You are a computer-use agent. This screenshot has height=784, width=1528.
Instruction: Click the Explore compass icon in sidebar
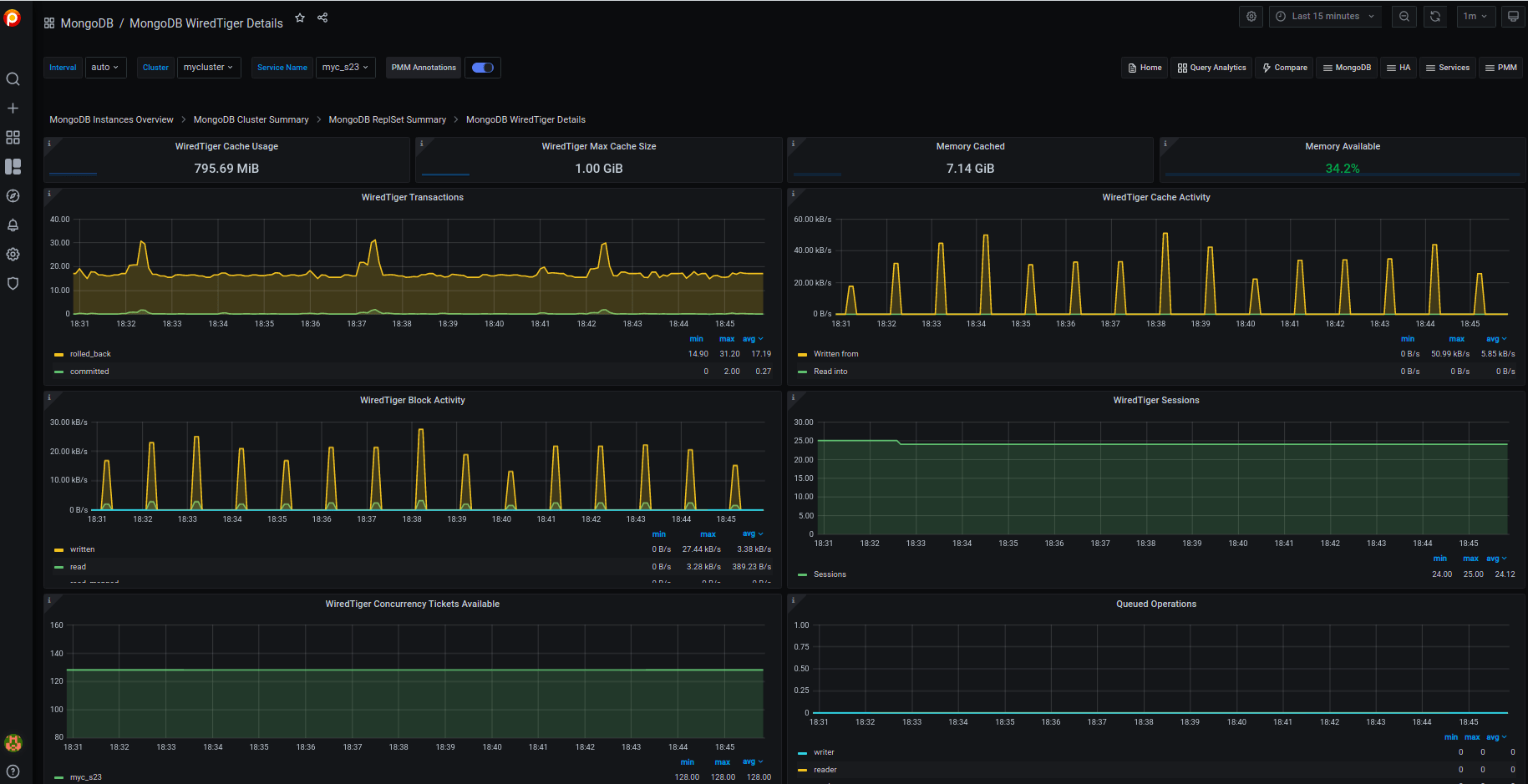tap(13, 195)
